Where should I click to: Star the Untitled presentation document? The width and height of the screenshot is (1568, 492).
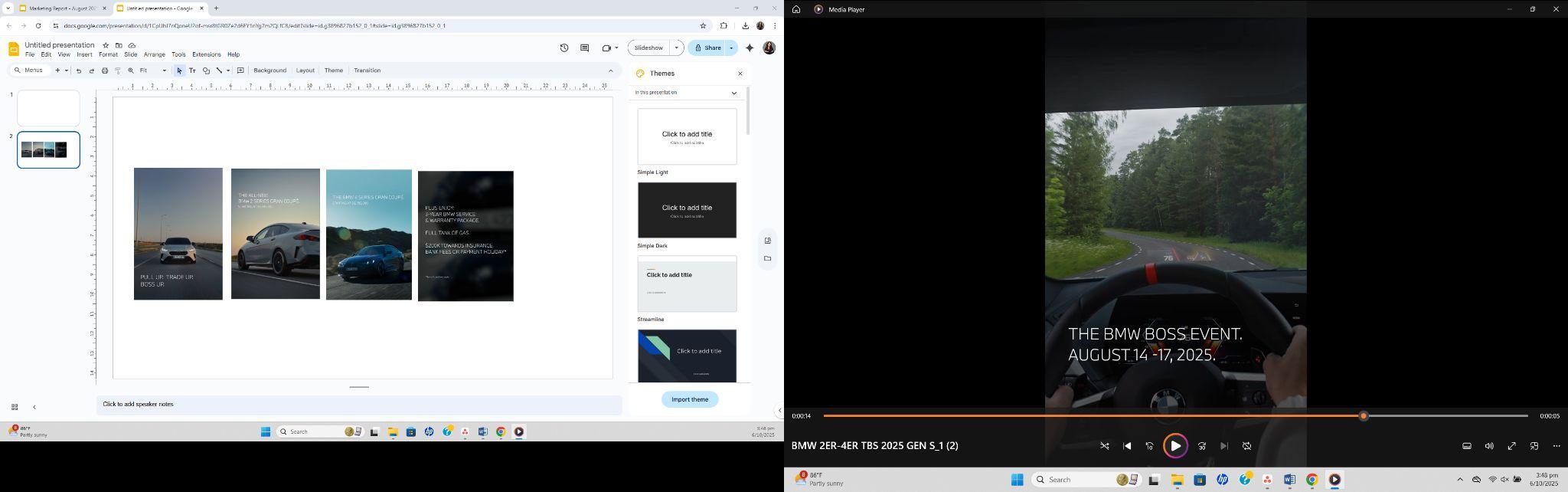(106, 45)
